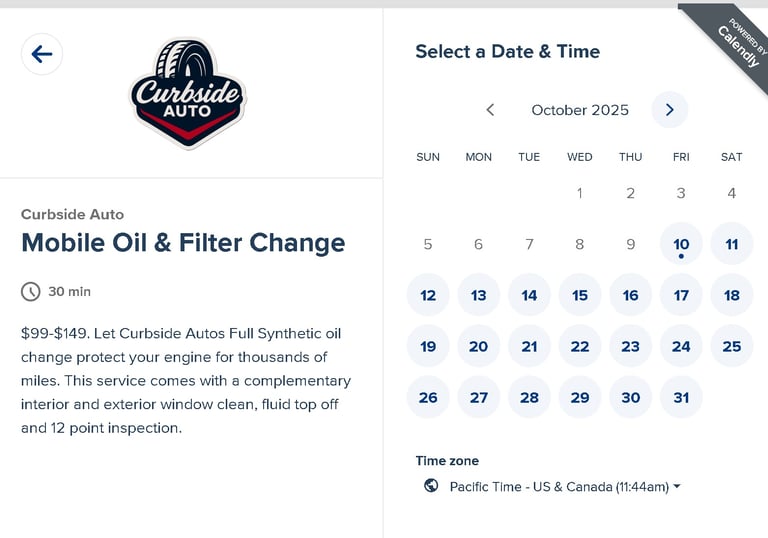The width and height of the screenshot is (768, 538).
Task: Select October 12 on the calendar
Action: click(428, 295)
